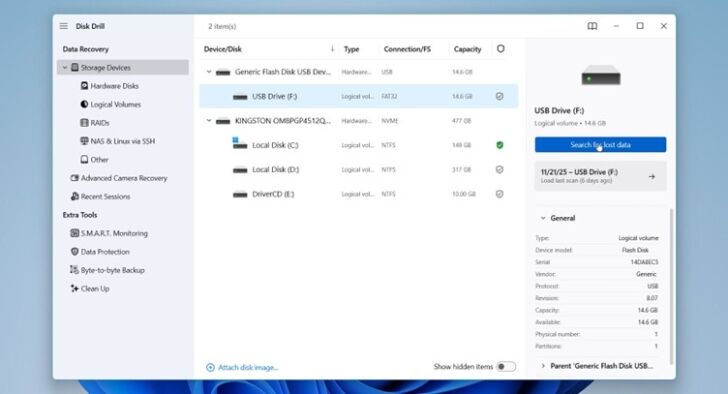Collapse the Storage Devices tree chevron

65,67
